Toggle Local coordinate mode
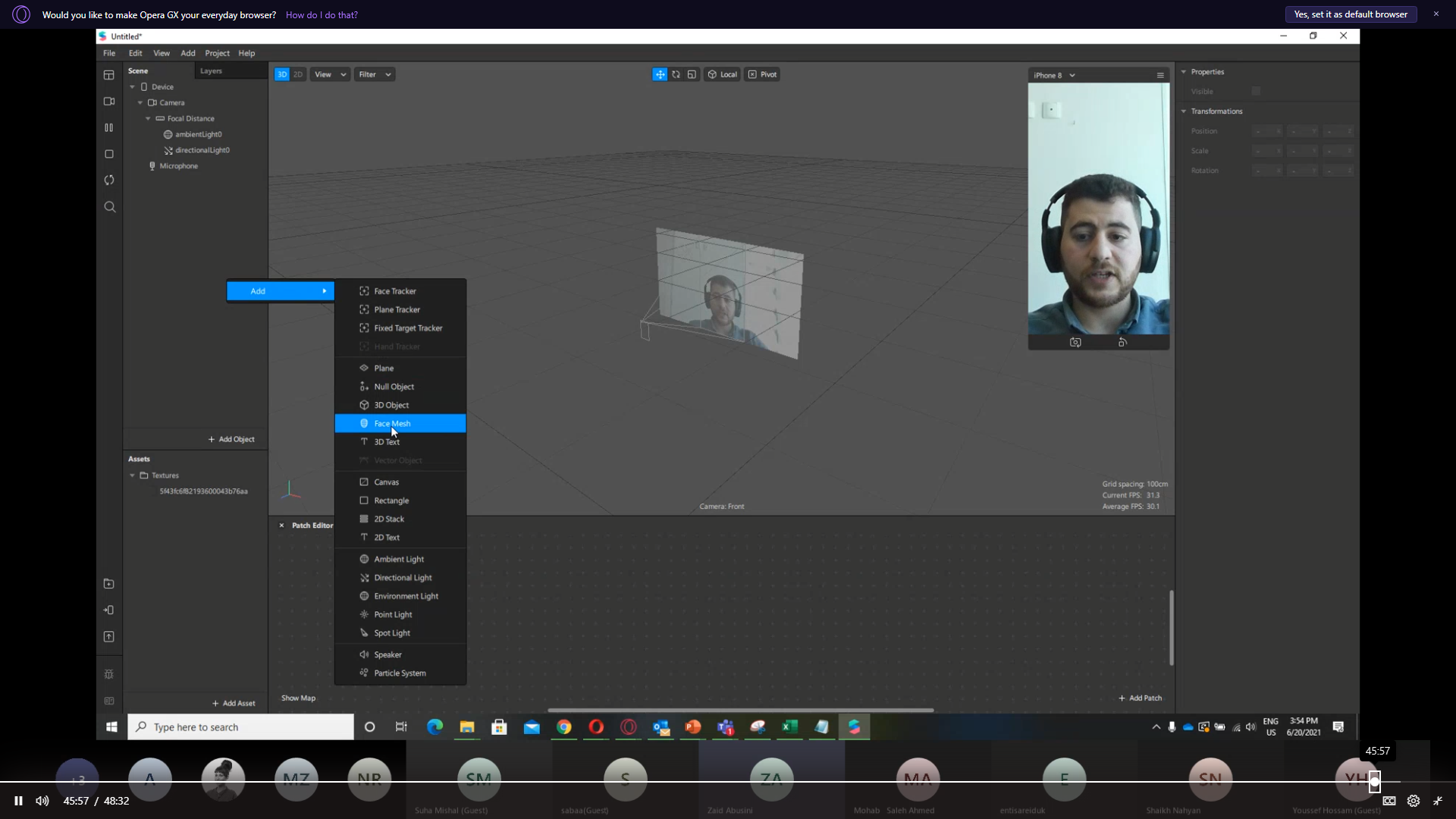 point(723,74)
